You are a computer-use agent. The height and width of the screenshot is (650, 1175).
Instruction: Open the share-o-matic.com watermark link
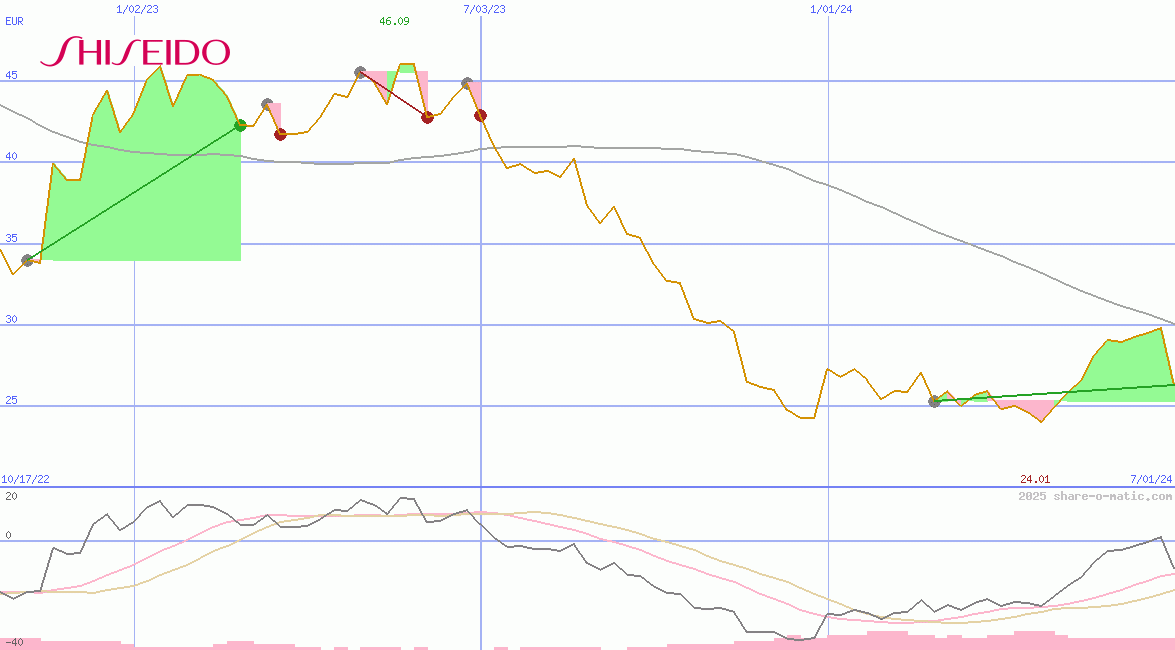[x=1095, y=496]
